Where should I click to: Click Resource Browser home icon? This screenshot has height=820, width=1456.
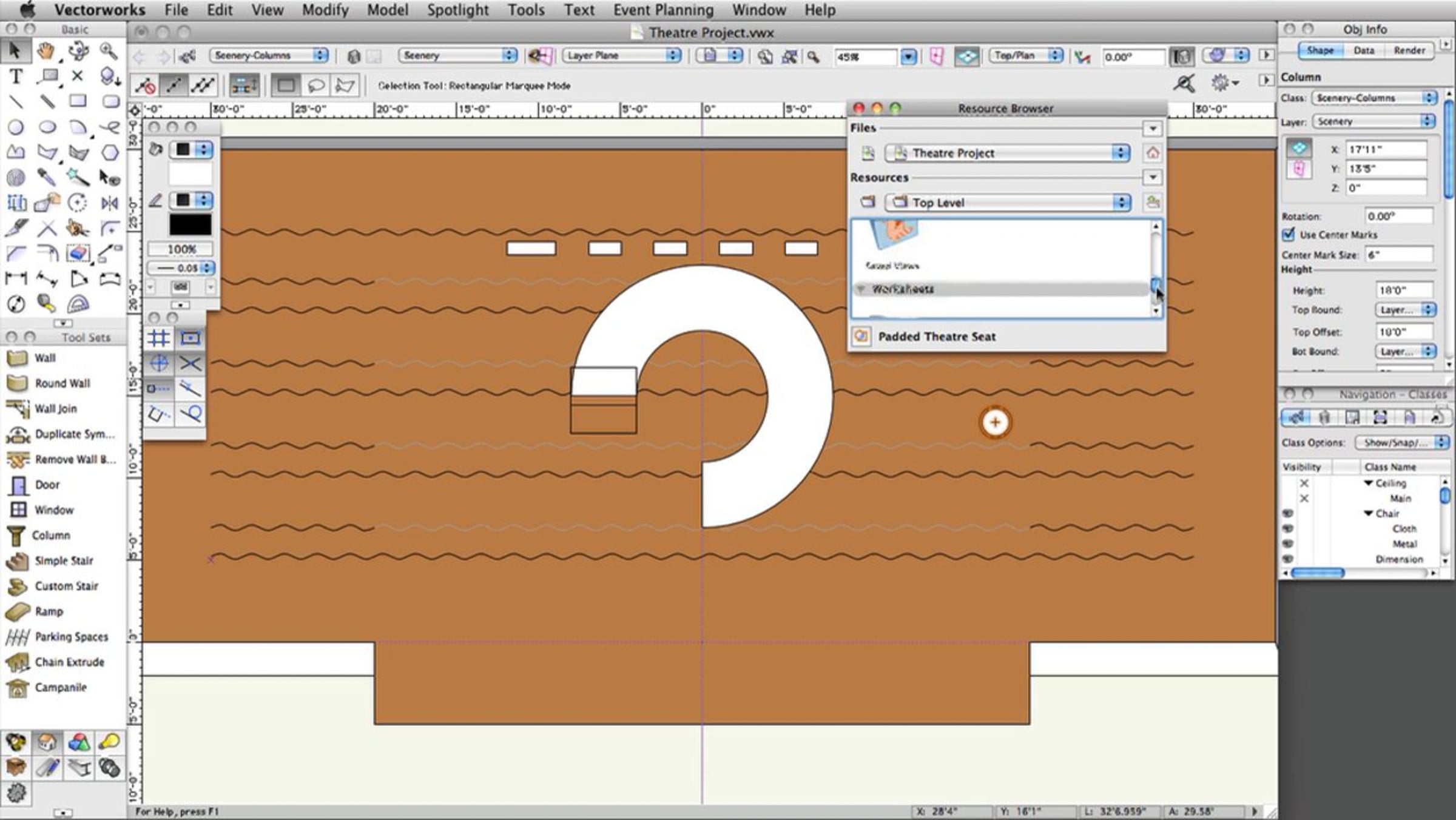(1153, 153)
